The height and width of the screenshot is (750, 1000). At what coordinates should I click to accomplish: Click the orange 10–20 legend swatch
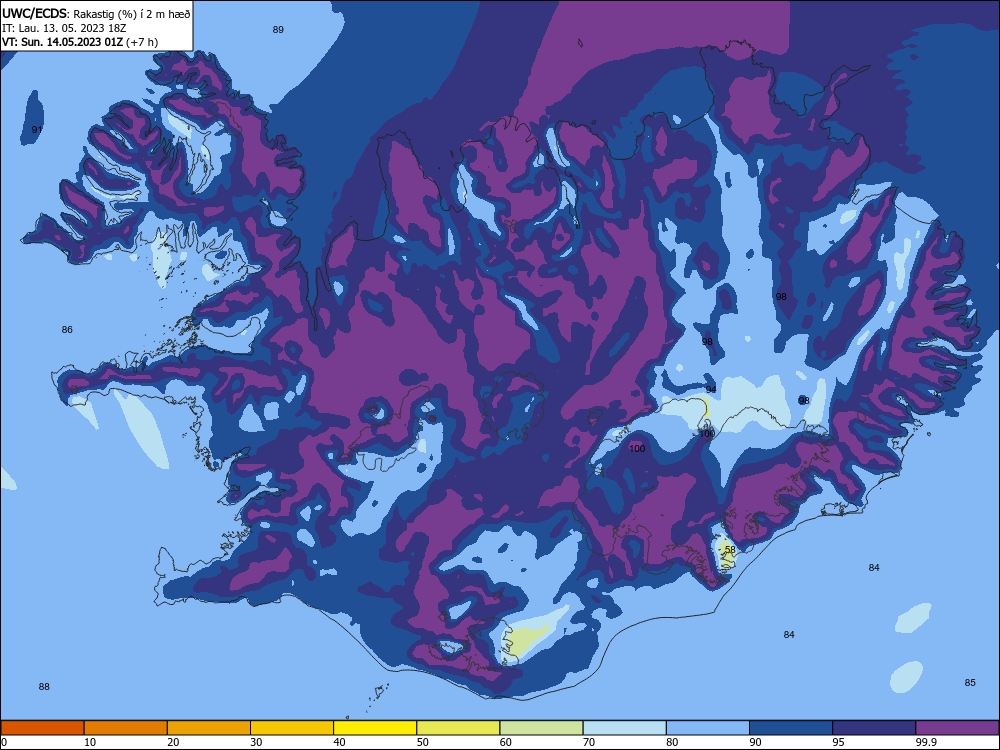tap(126, 728)
